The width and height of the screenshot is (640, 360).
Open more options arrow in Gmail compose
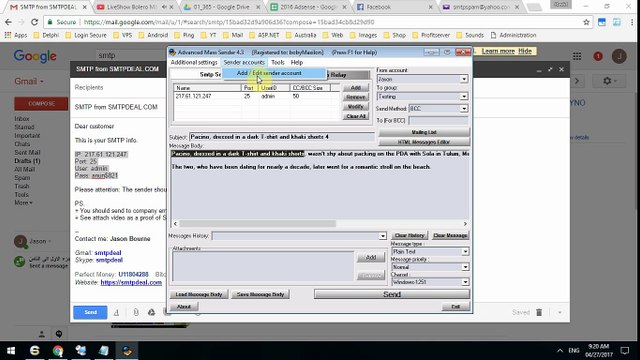560,313
